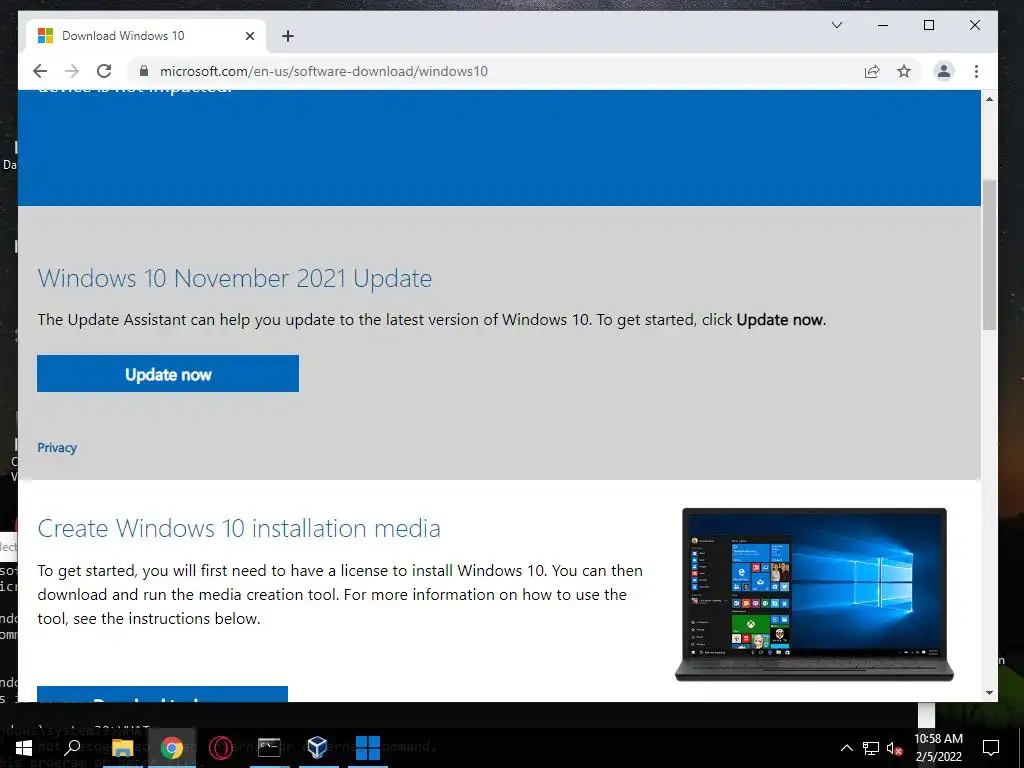Open File Explorer from the taskbar

click(122, 748)
